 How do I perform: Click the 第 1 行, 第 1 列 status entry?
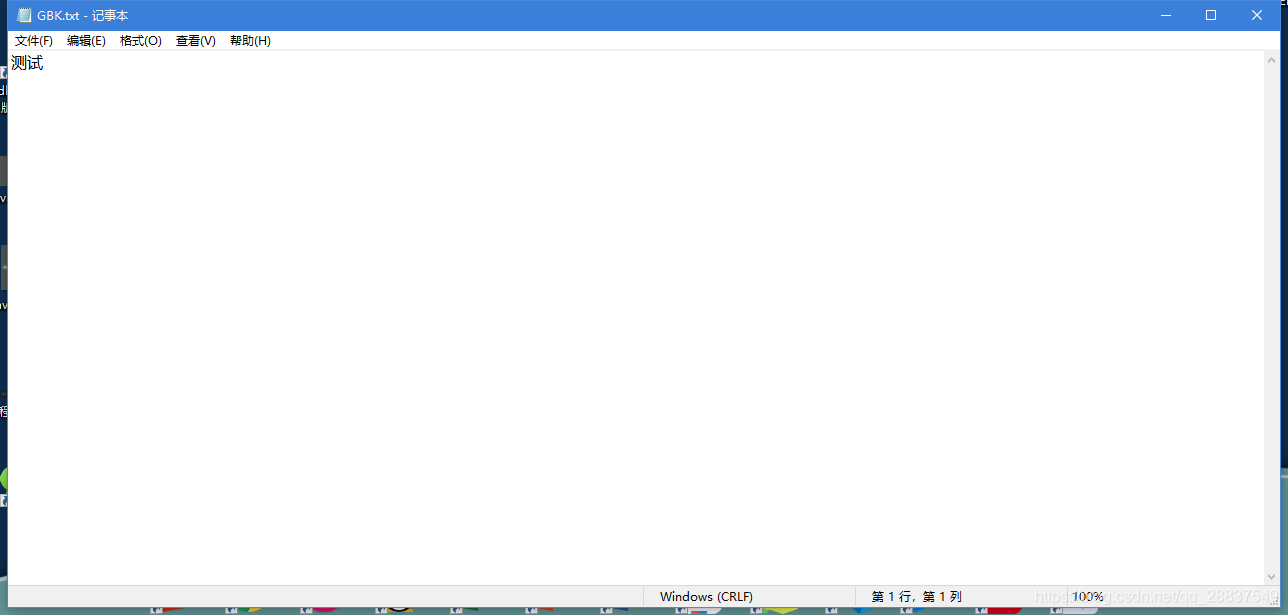(x=916, y=597)
